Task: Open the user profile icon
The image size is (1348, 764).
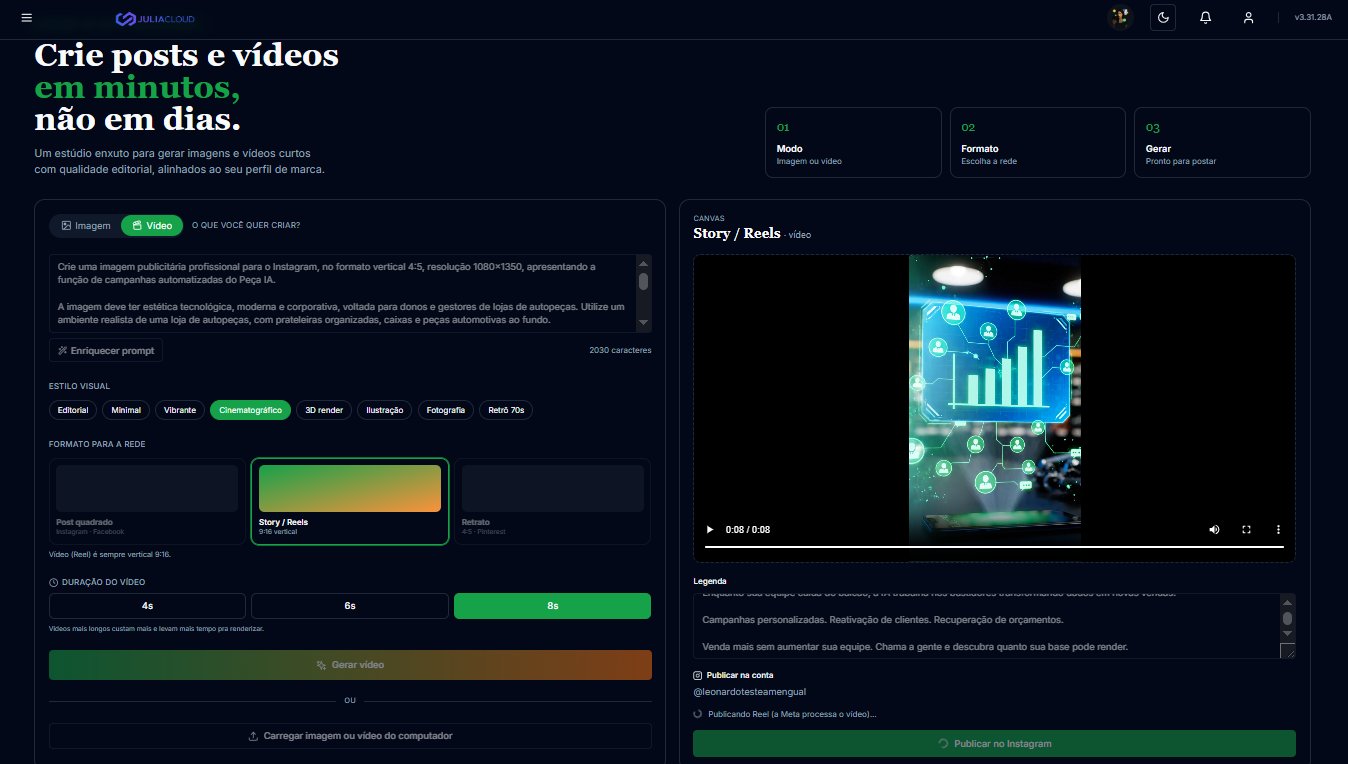Action: 1248,17
